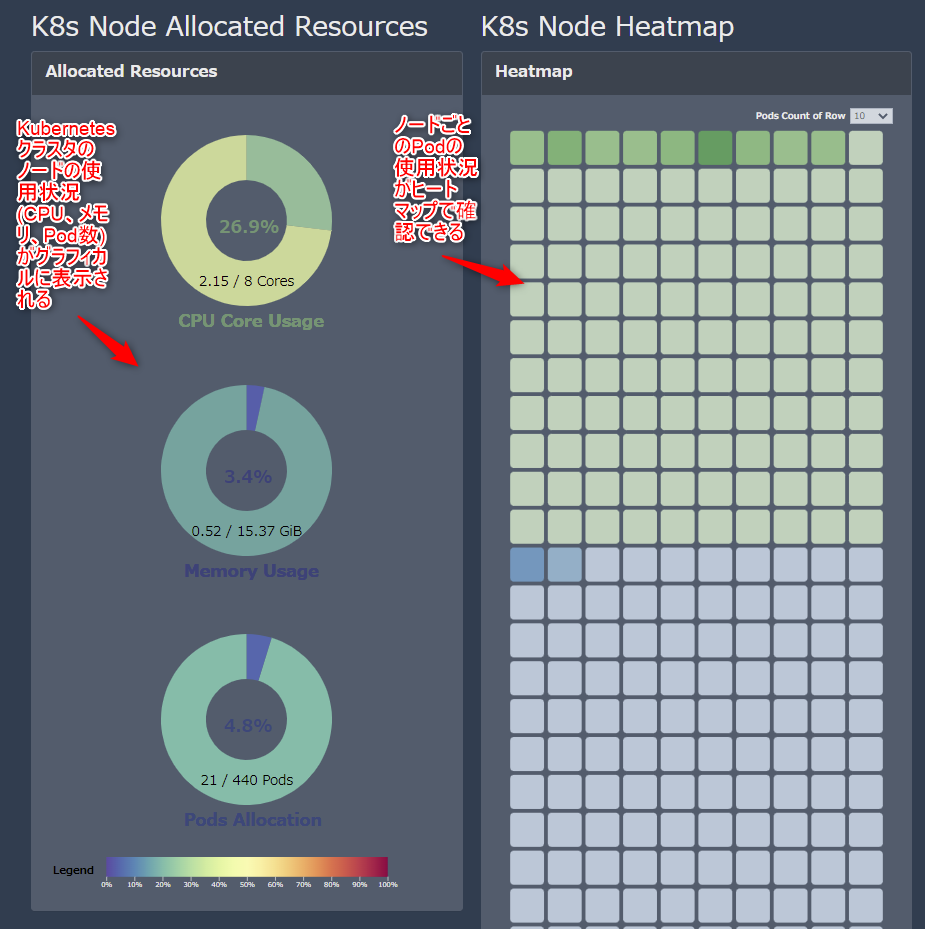Click the small blue slice of Memory donut
This screenshot has height=929, width=925.
point(254,408)
